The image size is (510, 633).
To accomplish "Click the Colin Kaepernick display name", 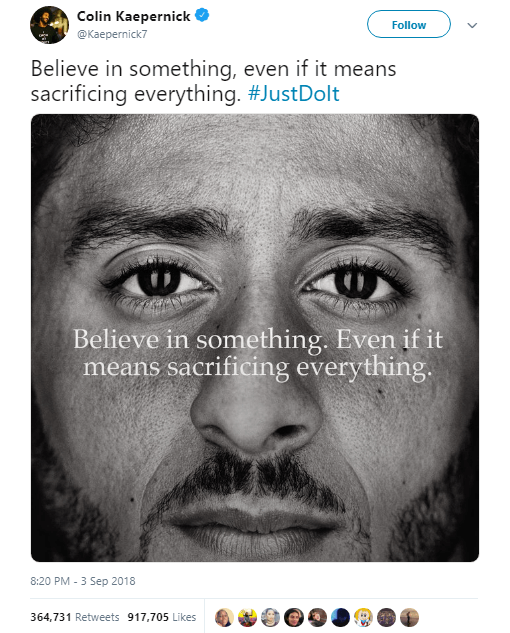I will (x=133, y=16).
